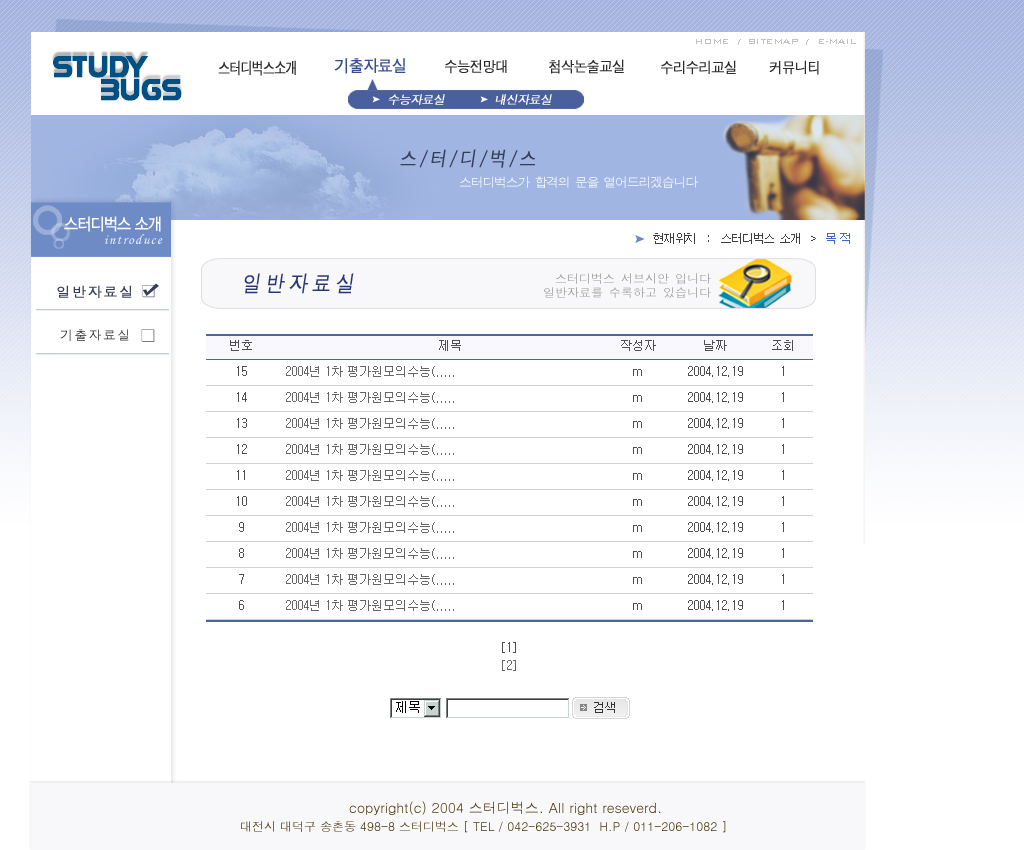Open post number 15 title
The image size is (1024, 850).
tap(370, 372)
